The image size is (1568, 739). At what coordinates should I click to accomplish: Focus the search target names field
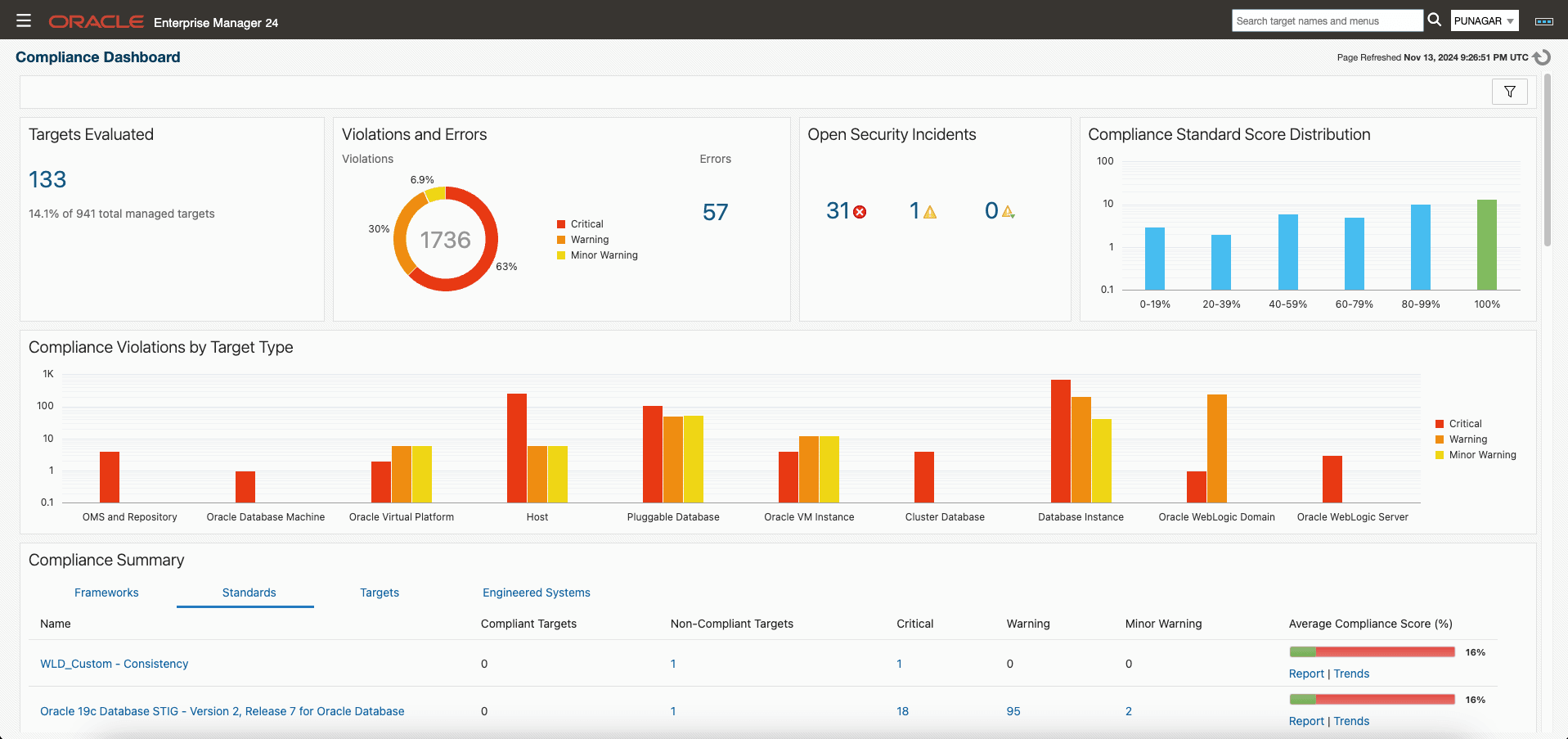coord(1326,21)
